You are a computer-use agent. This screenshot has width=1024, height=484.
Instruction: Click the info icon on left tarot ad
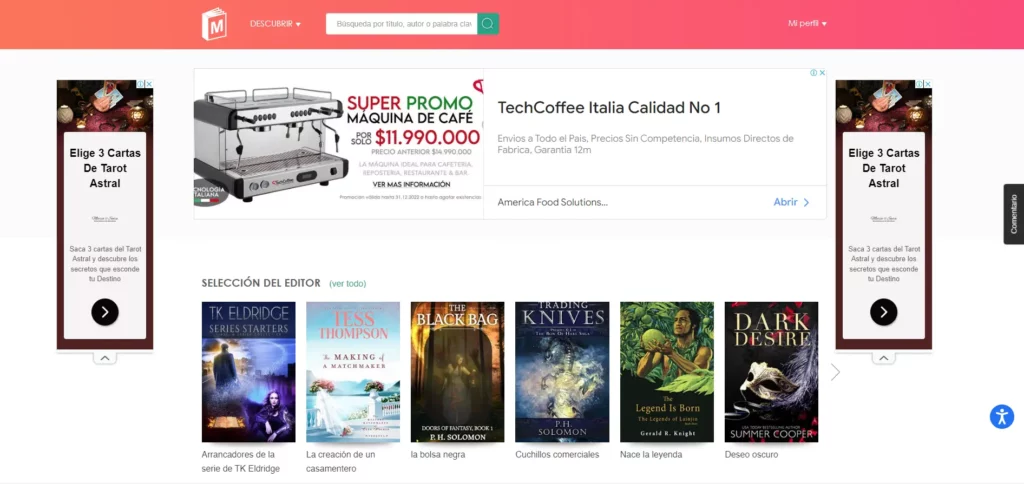(140, 84)
